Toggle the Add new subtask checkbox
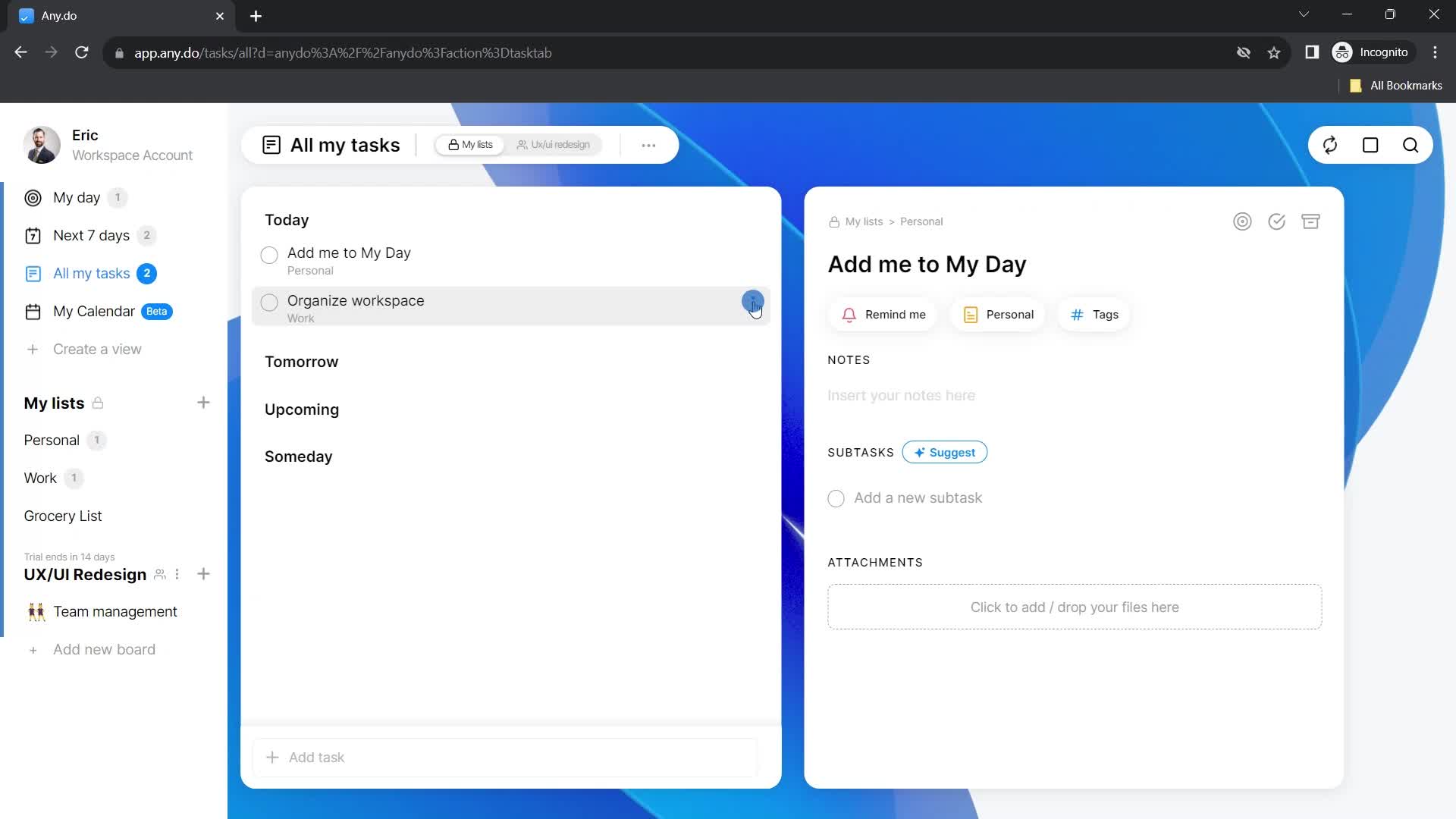The image size is (1456, 819). click(x=837, y=498)
